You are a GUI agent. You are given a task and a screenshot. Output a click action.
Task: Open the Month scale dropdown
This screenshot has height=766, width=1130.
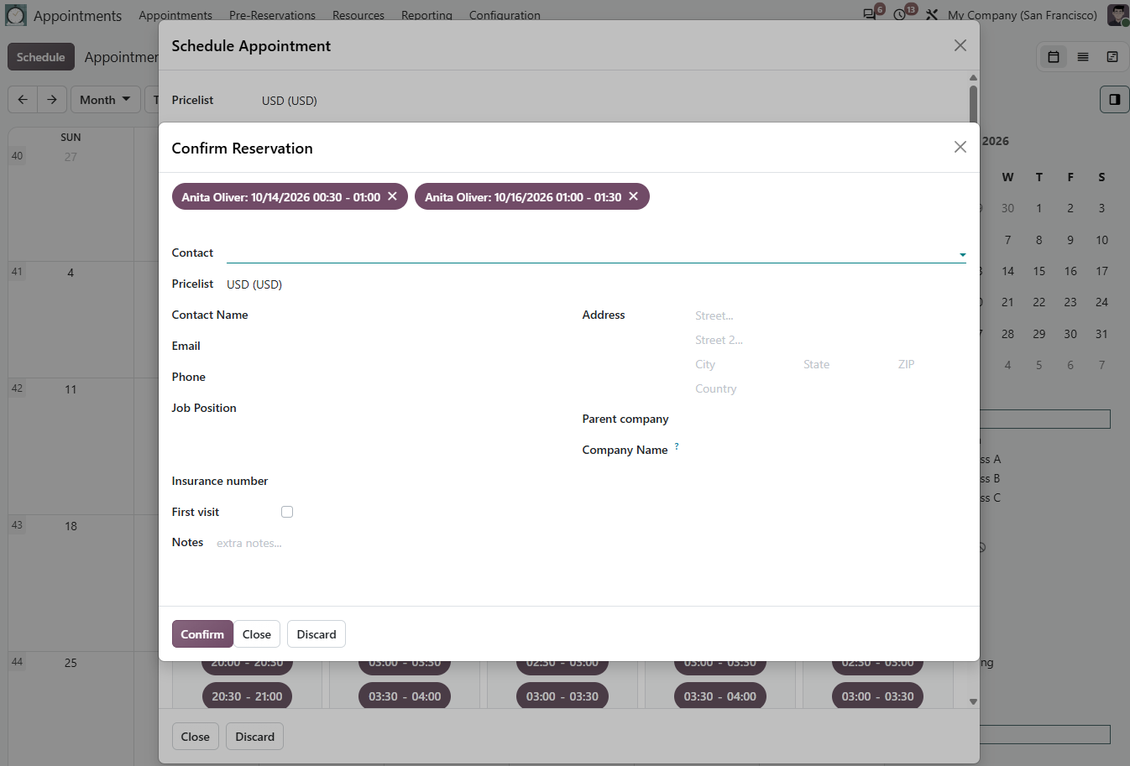click(x=105, y=99)
